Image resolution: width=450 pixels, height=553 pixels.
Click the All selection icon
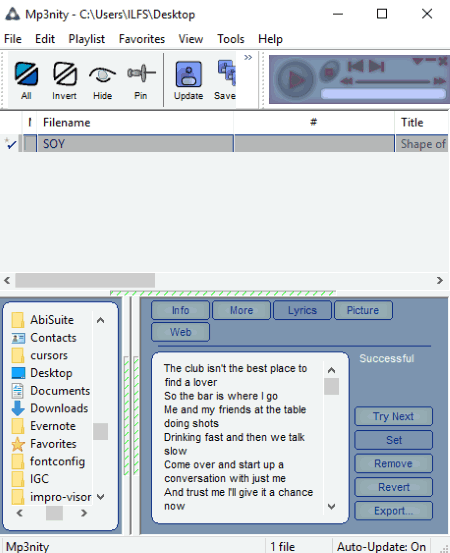click(x=26, y=74)
